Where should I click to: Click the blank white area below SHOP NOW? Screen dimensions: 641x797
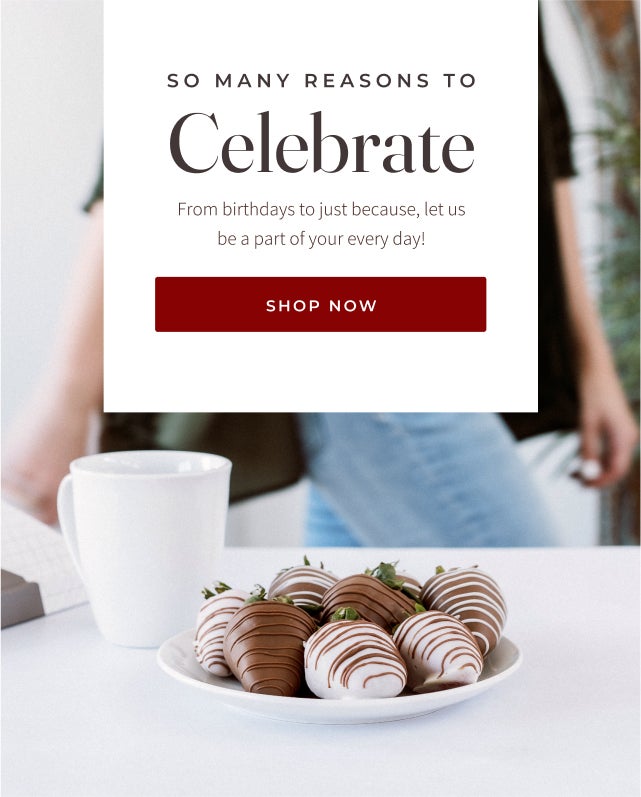click(320, 372)
